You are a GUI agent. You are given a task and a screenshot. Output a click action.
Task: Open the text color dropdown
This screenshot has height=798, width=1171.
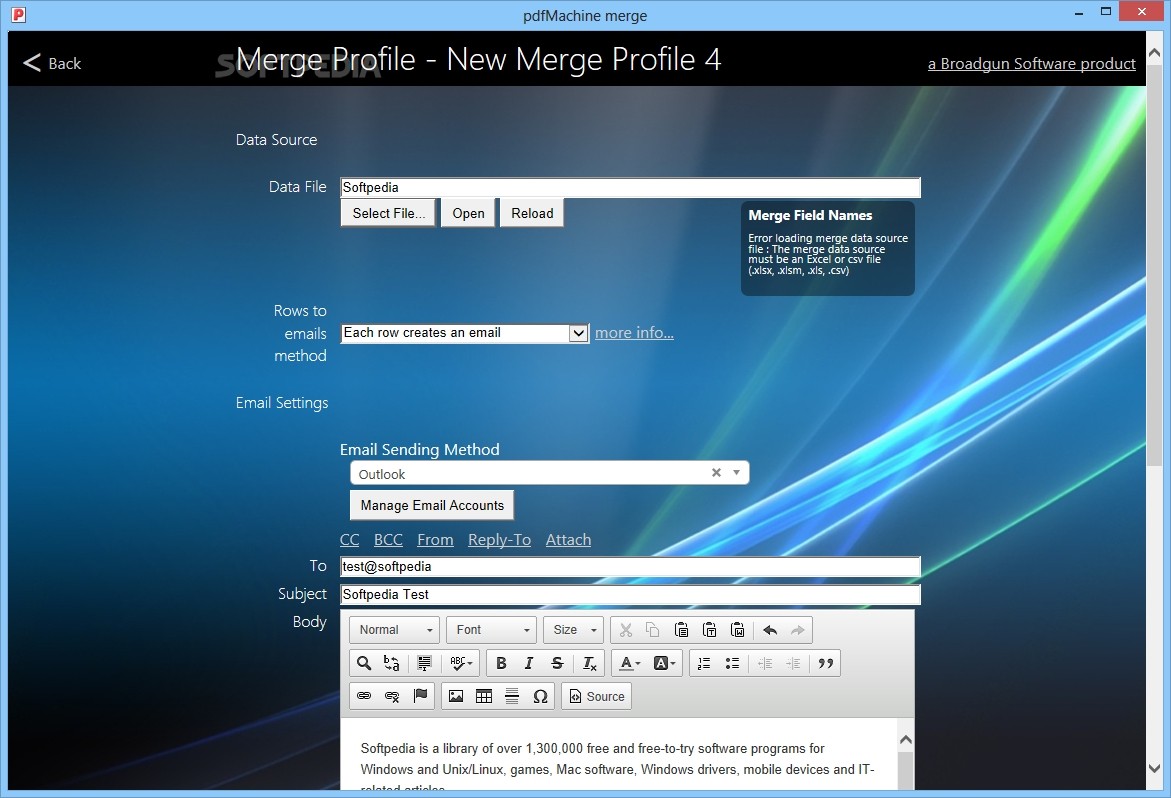630,663
